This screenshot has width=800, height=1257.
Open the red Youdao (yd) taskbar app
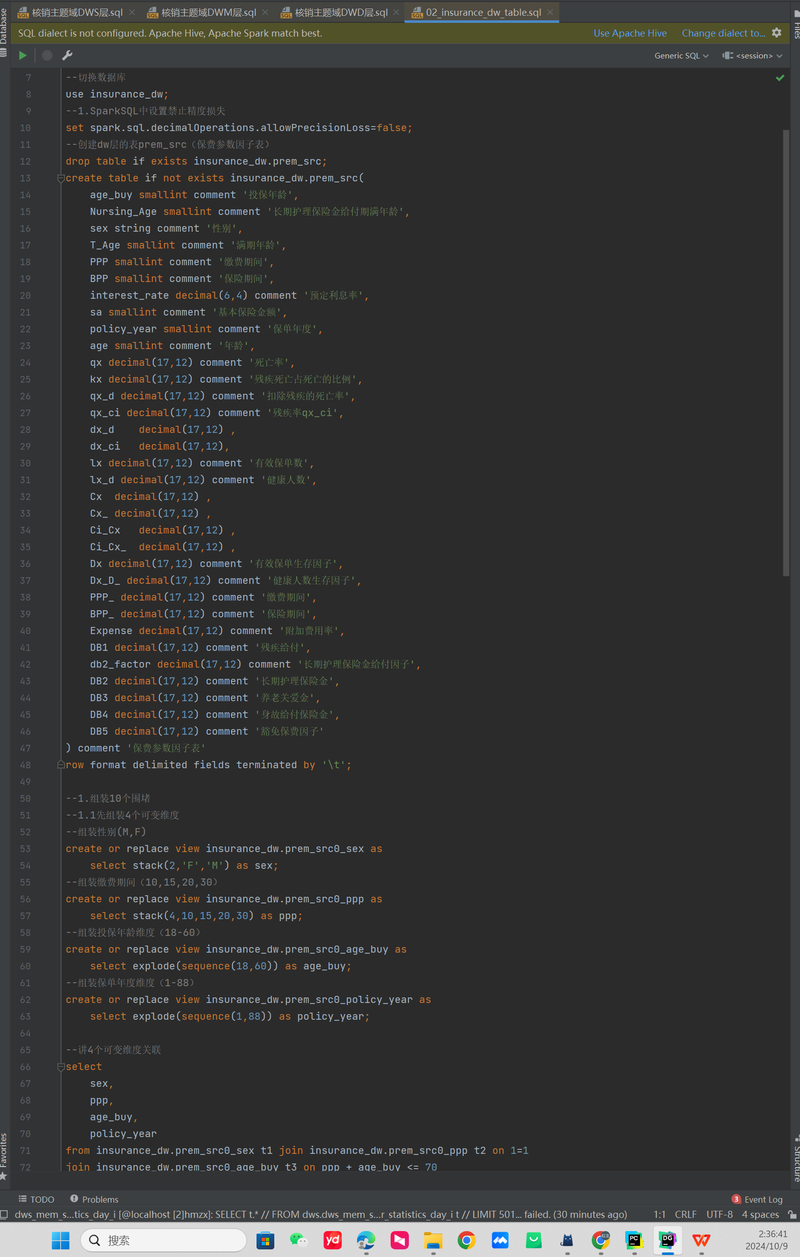point(333,1240)
